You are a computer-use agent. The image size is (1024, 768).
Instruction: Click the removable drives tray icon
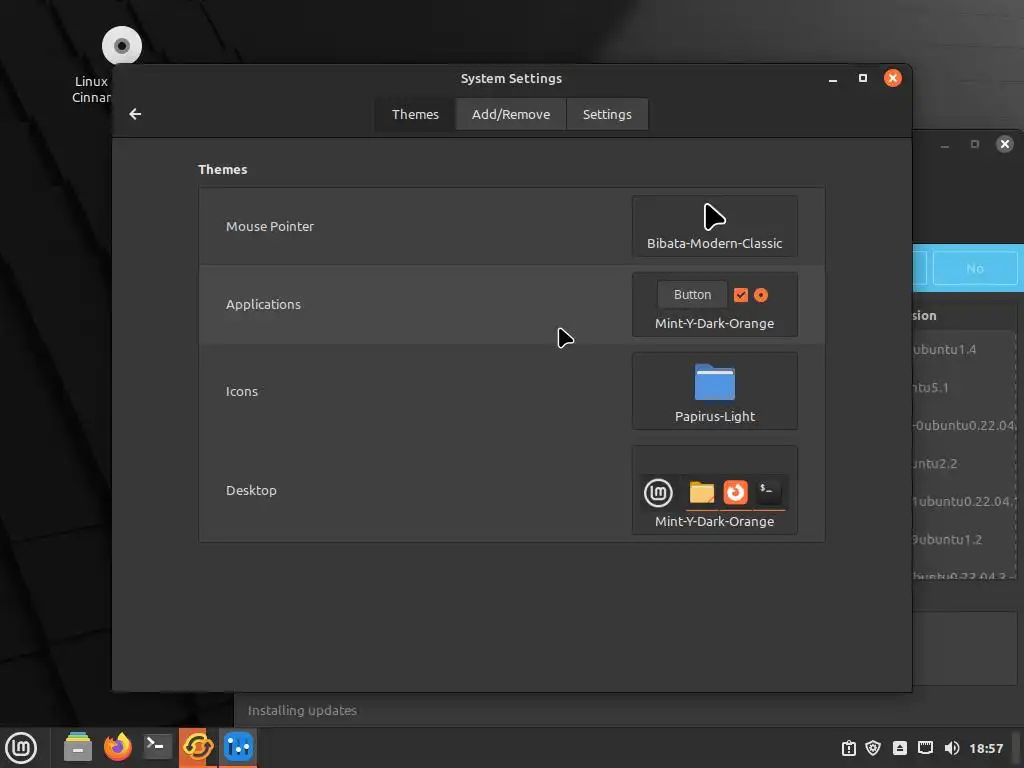coord(899,748)
